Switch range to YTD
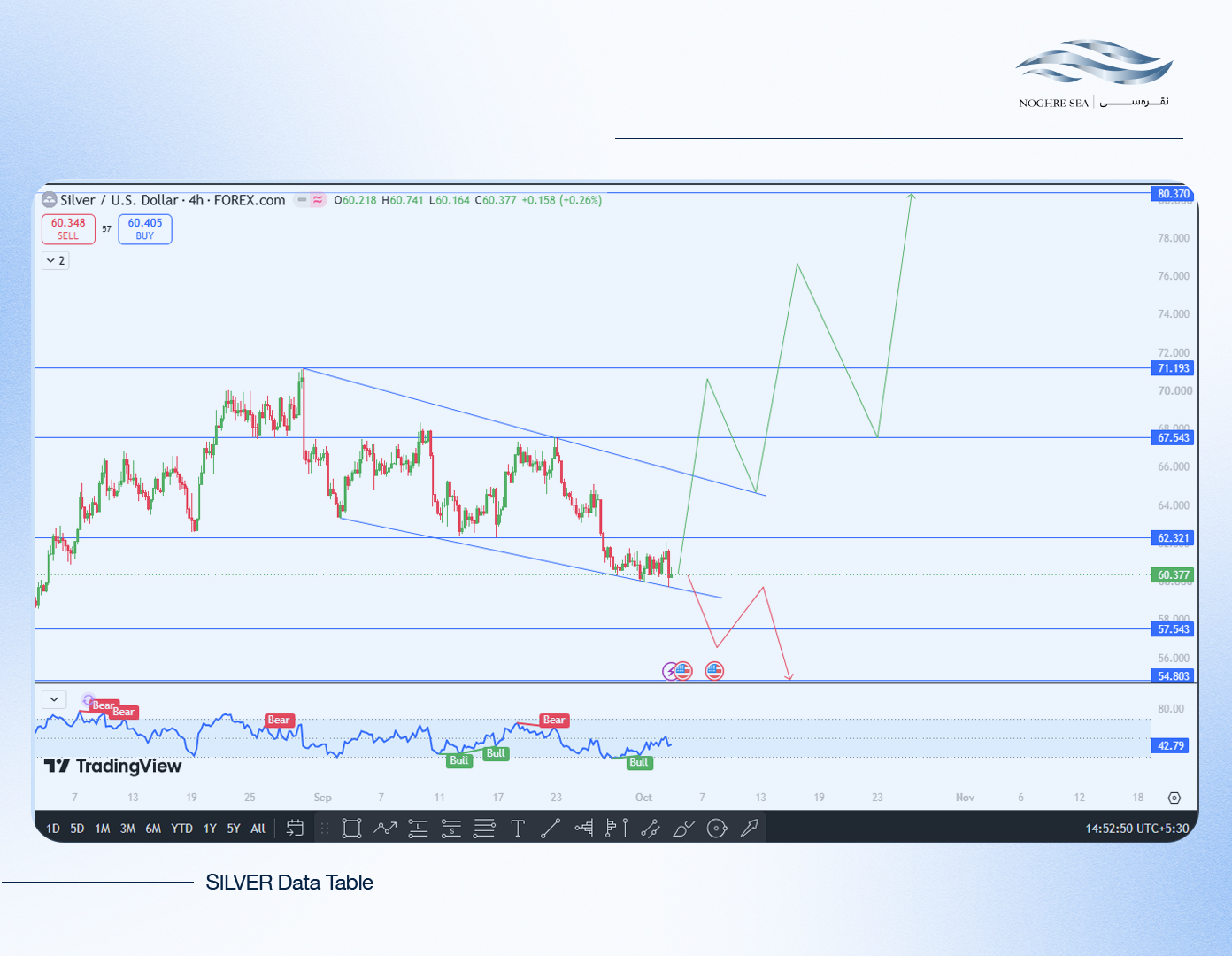The height and width of the screenshot is (956, 1232). 181,829
